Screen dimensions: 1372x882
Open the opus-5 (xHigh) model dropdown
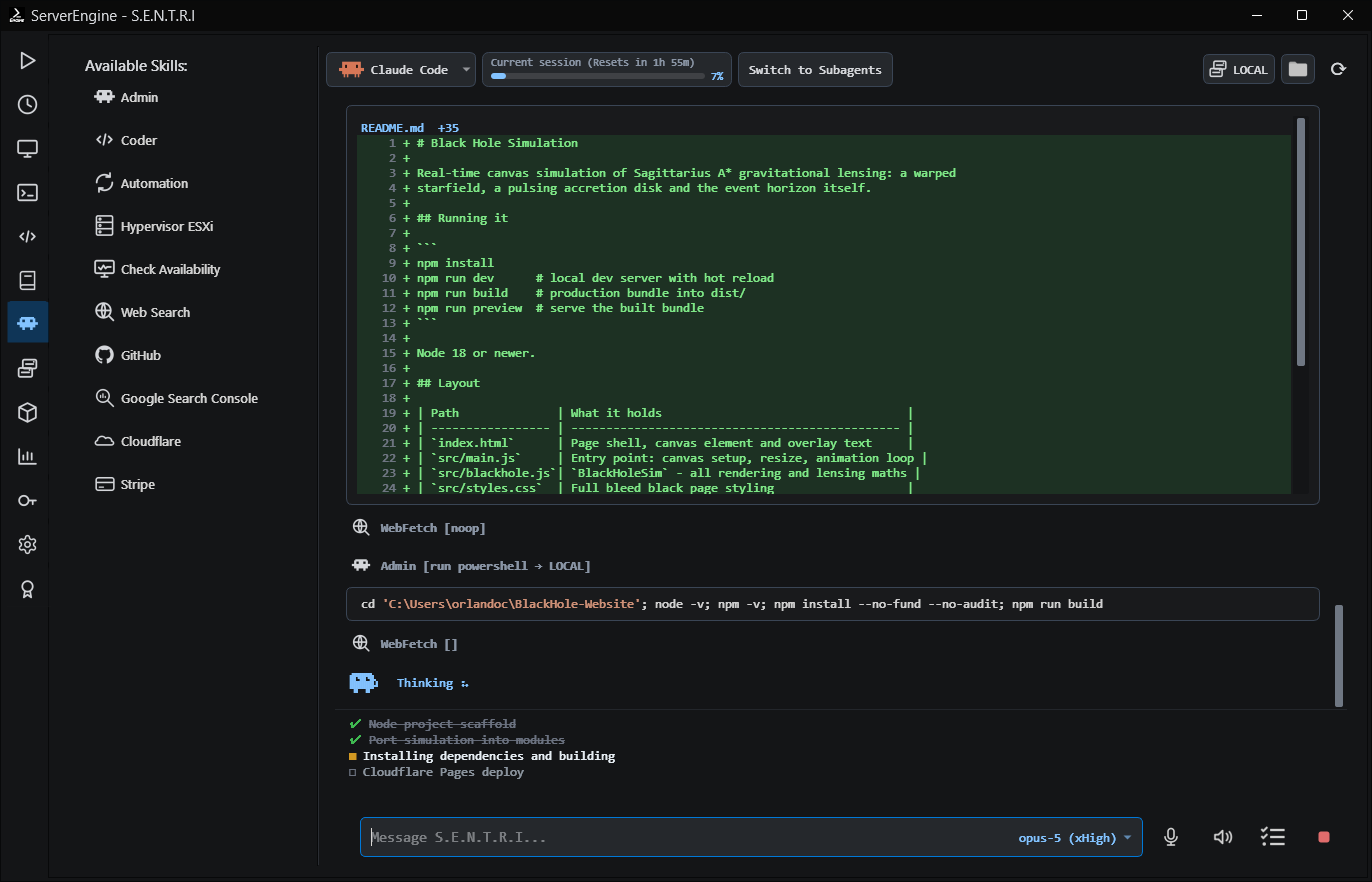click(1075, 838)
